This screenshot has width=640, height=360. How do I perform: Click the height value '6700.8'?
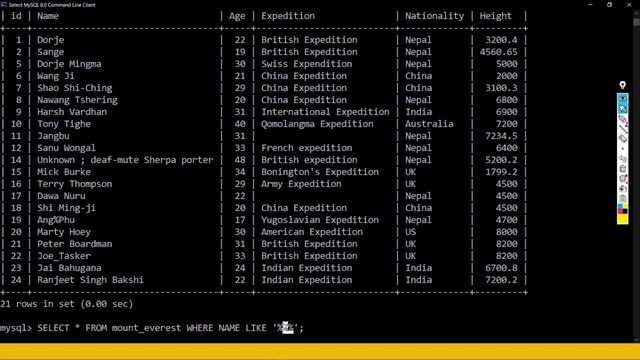501,268
